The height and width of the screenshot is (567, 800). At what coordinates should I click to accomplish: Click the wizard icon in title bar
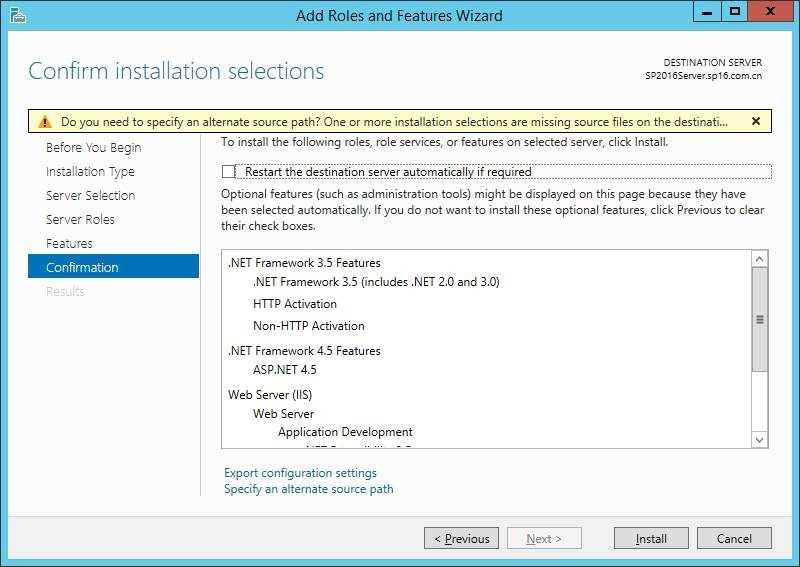coord(18,15)
